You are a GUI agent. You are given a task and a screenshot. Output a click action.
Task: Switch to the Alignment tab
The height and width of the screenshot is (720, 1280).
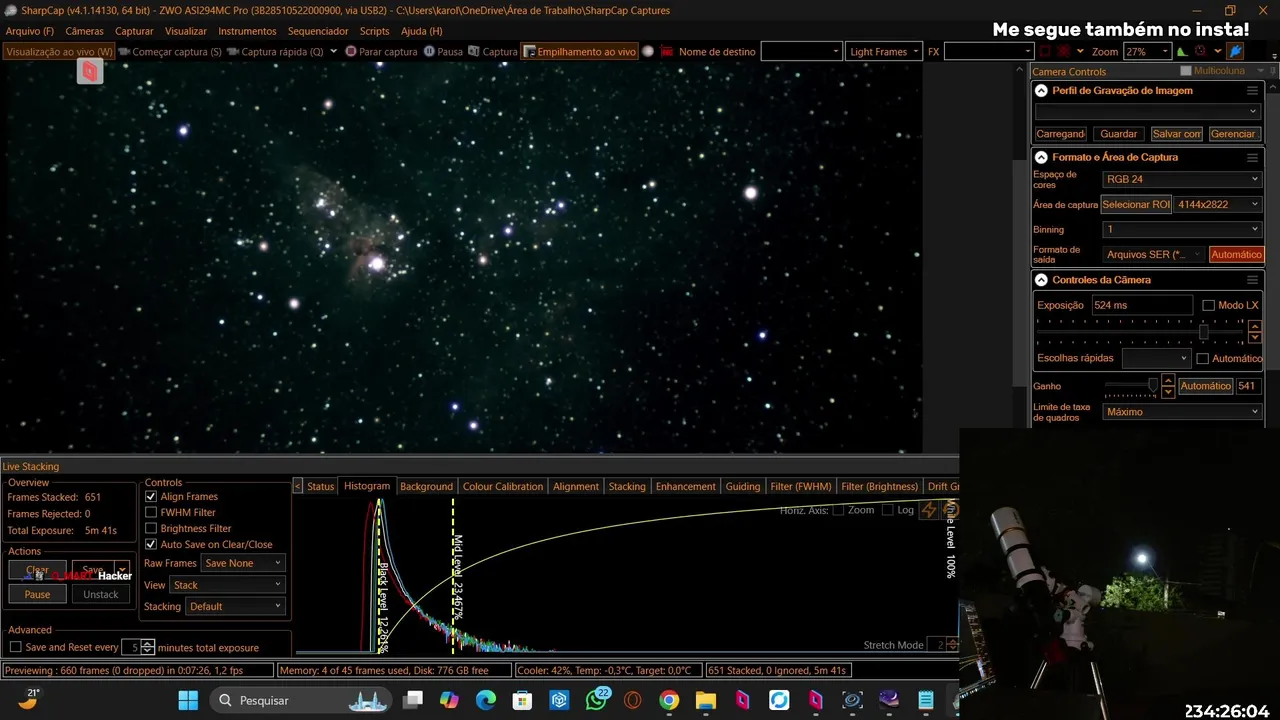coord(576,486)
